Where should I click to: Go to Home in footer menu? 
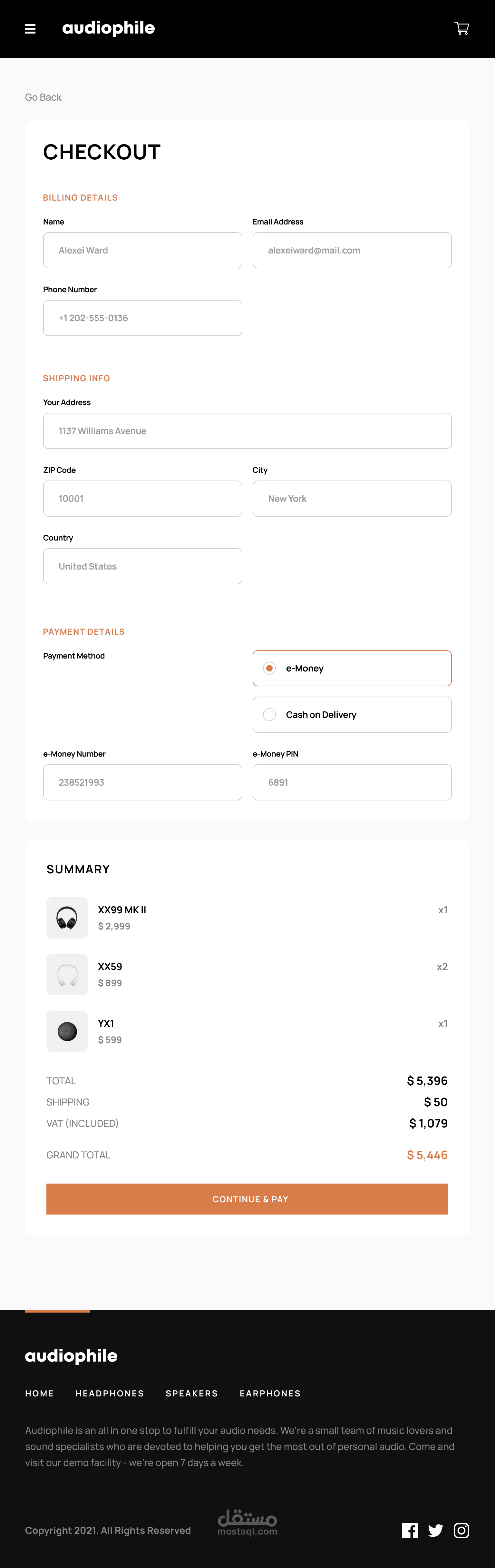click(40, 1393)
